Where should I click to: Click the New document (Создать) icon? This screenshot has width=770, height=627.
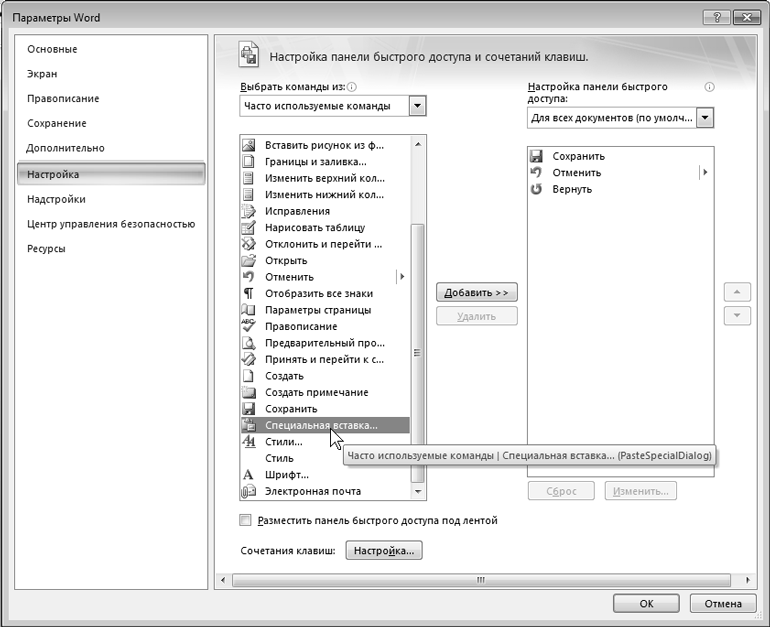pyautogui.click(x=249, y=376)
